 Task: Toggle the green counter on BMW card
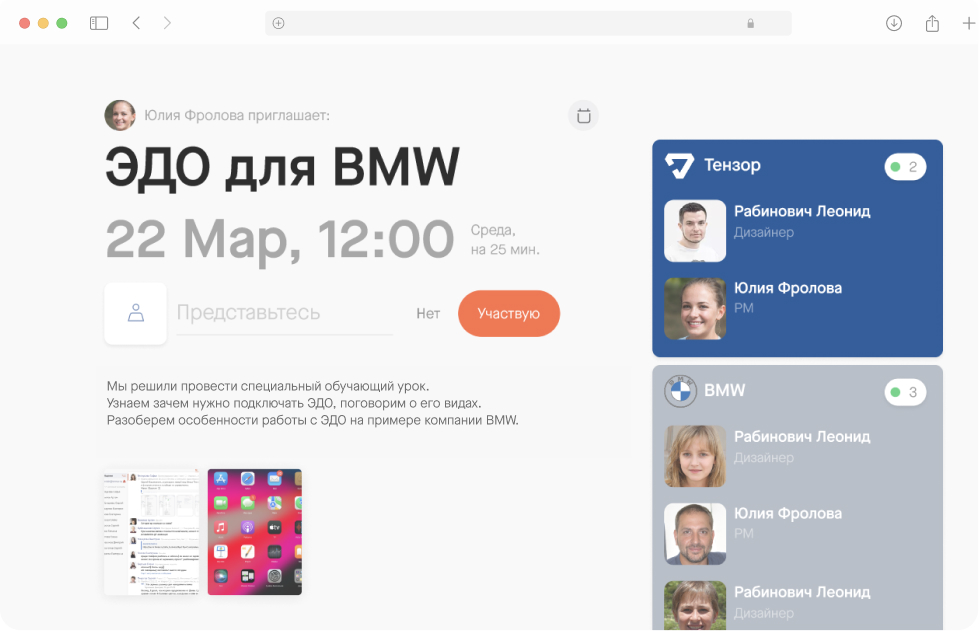[904, 392]
